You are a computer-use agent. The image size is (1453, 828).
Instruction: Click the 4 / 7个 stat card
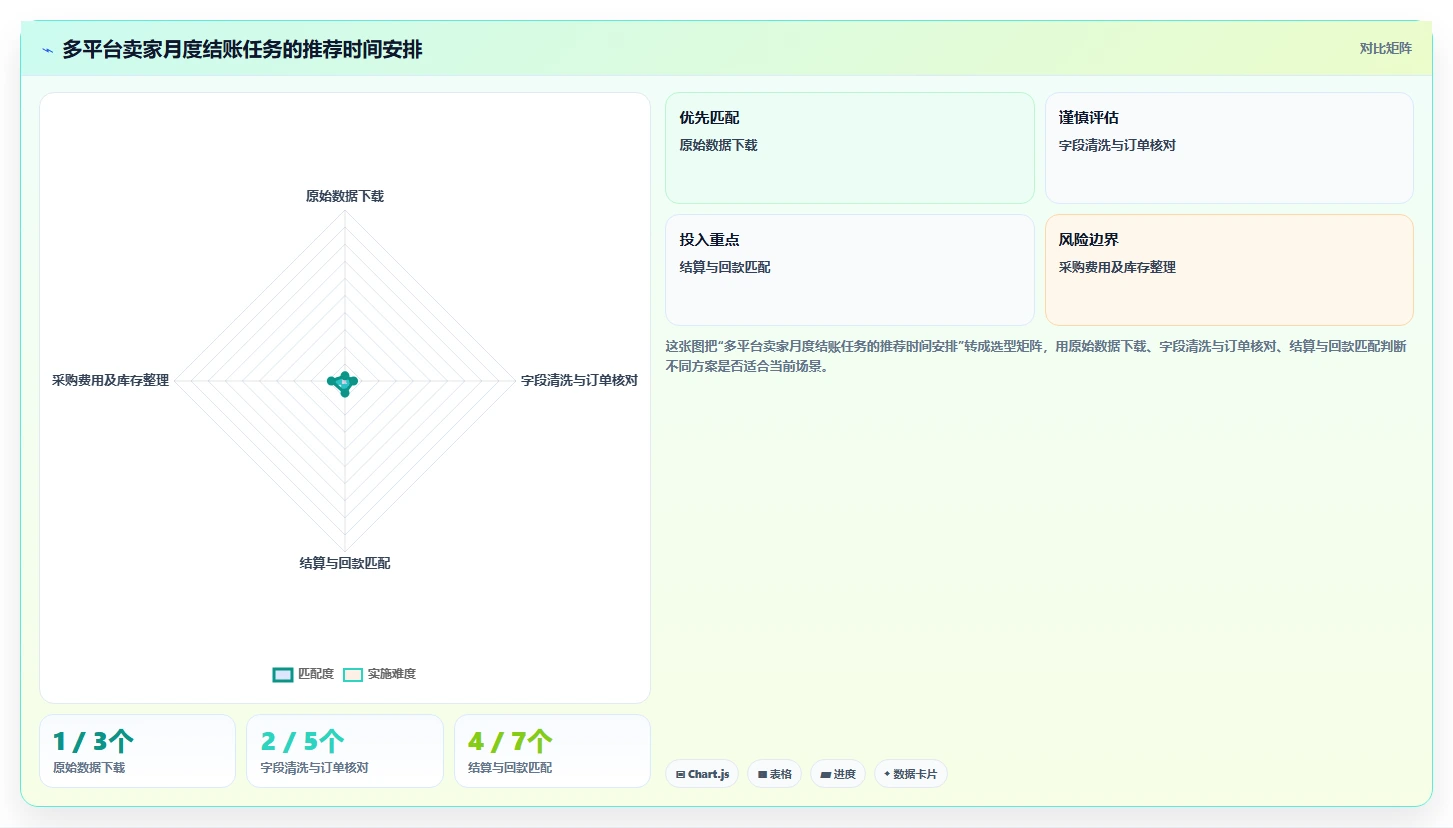tap(552, 751)
